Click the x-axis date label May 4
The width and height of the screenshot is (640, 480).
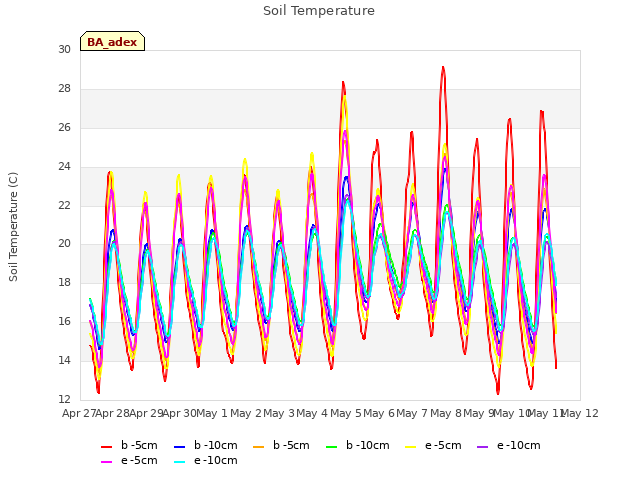[312, 414]
